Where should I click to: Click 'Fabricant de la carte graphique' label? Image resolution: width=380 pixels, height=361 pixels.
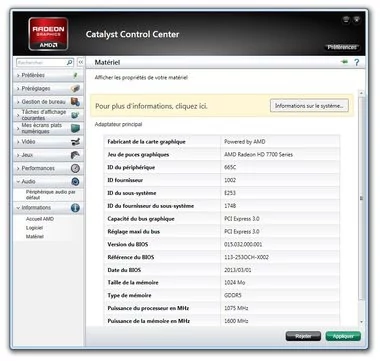click(146, 142)
